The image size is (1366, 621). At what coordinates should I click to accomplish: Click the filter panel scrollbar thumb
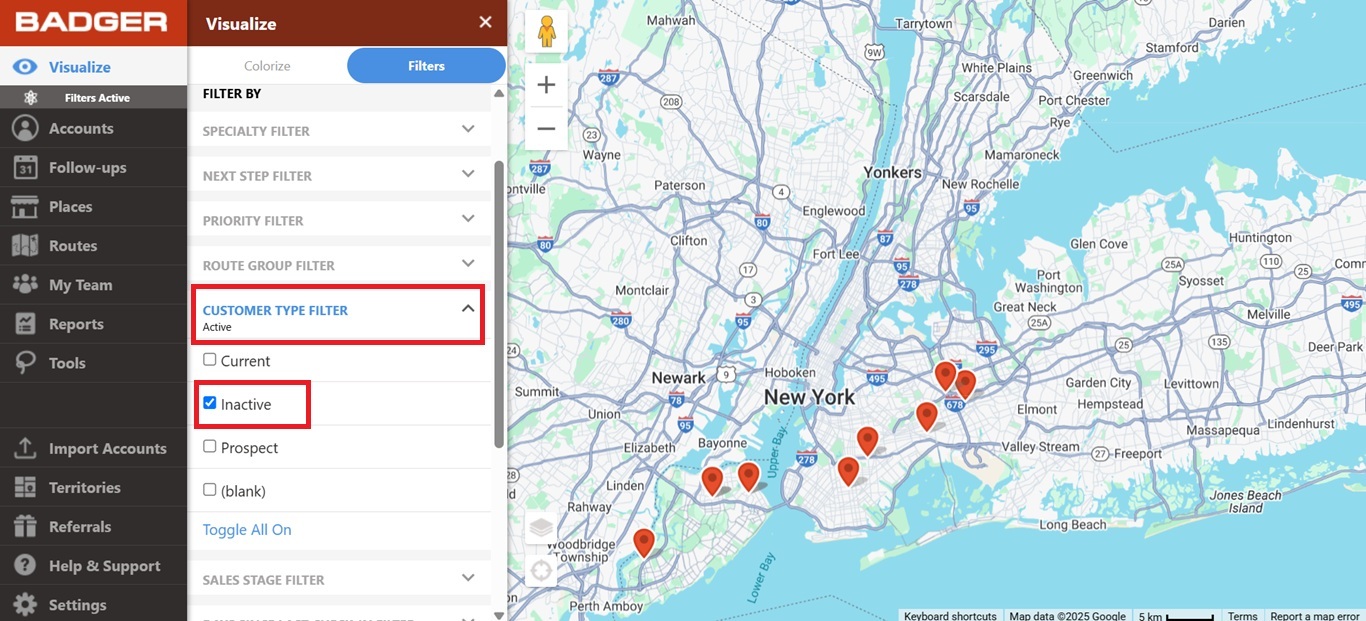[500, 304]
